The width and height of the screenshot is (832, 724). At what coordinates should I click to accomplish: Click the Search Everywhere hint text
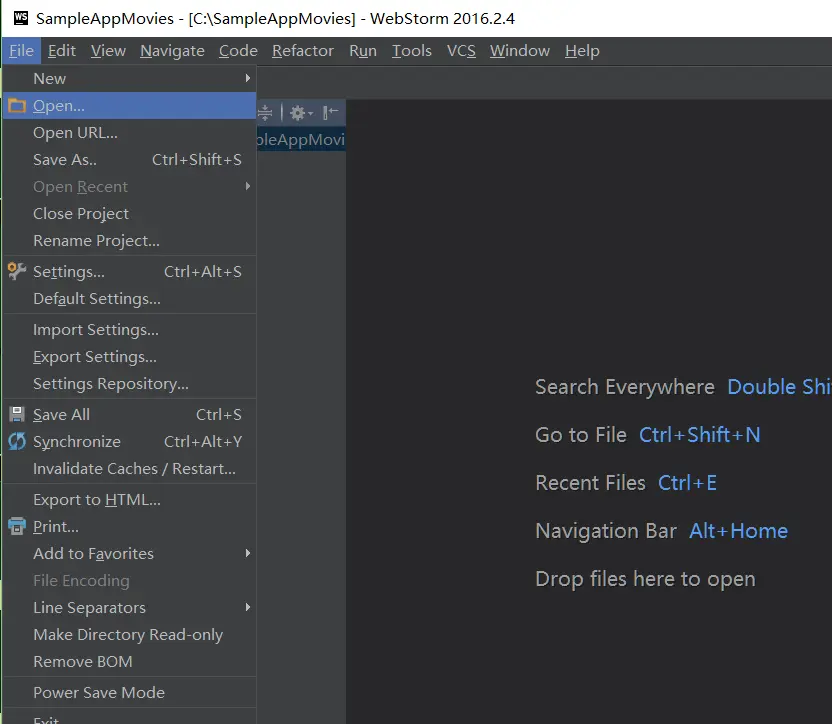coord(625,387)
